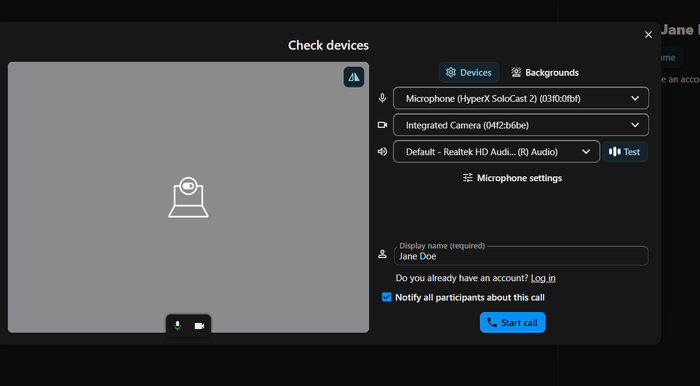Start the call

pyautogui.click(x=512, y=322)
